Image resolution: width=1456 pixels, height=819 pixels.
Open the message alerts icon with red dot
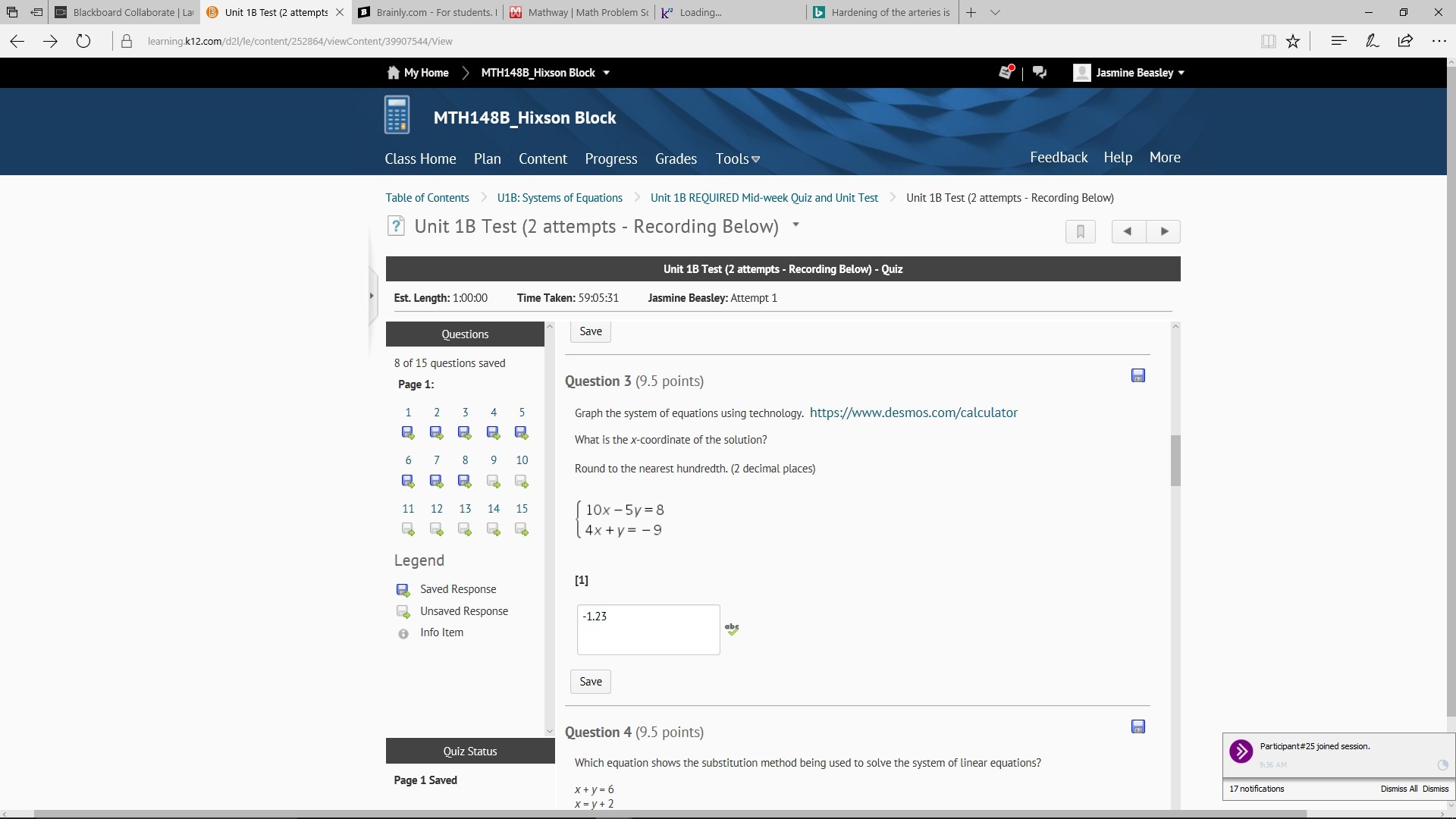click(x=1006, y=73)
